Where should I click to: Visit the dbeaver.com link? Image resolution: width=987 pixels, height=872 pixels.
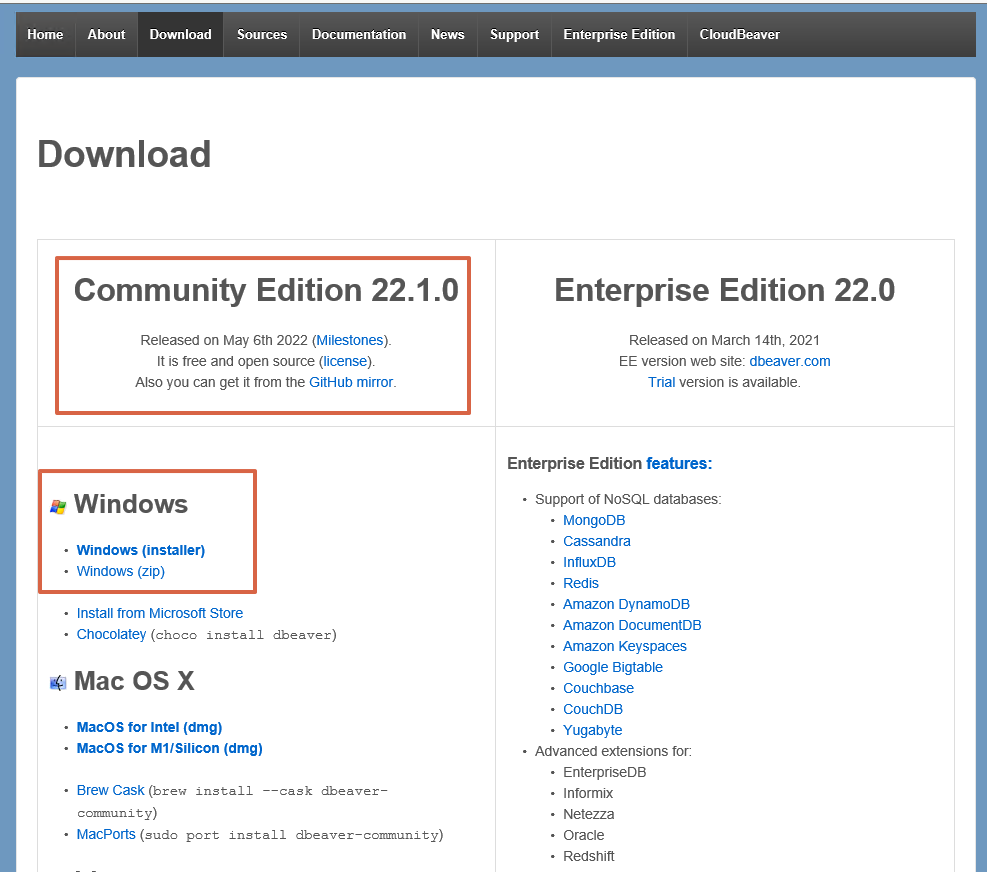pos(789,361)
